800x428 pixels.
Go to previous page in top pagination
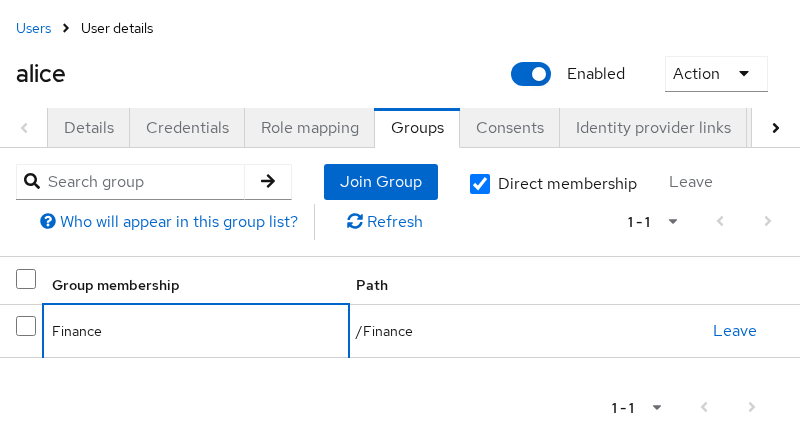(720, 221)
